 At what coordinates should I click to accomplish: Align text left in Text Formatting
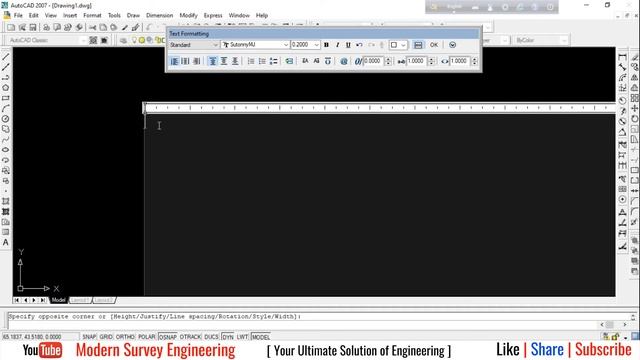tap(174, 61)
